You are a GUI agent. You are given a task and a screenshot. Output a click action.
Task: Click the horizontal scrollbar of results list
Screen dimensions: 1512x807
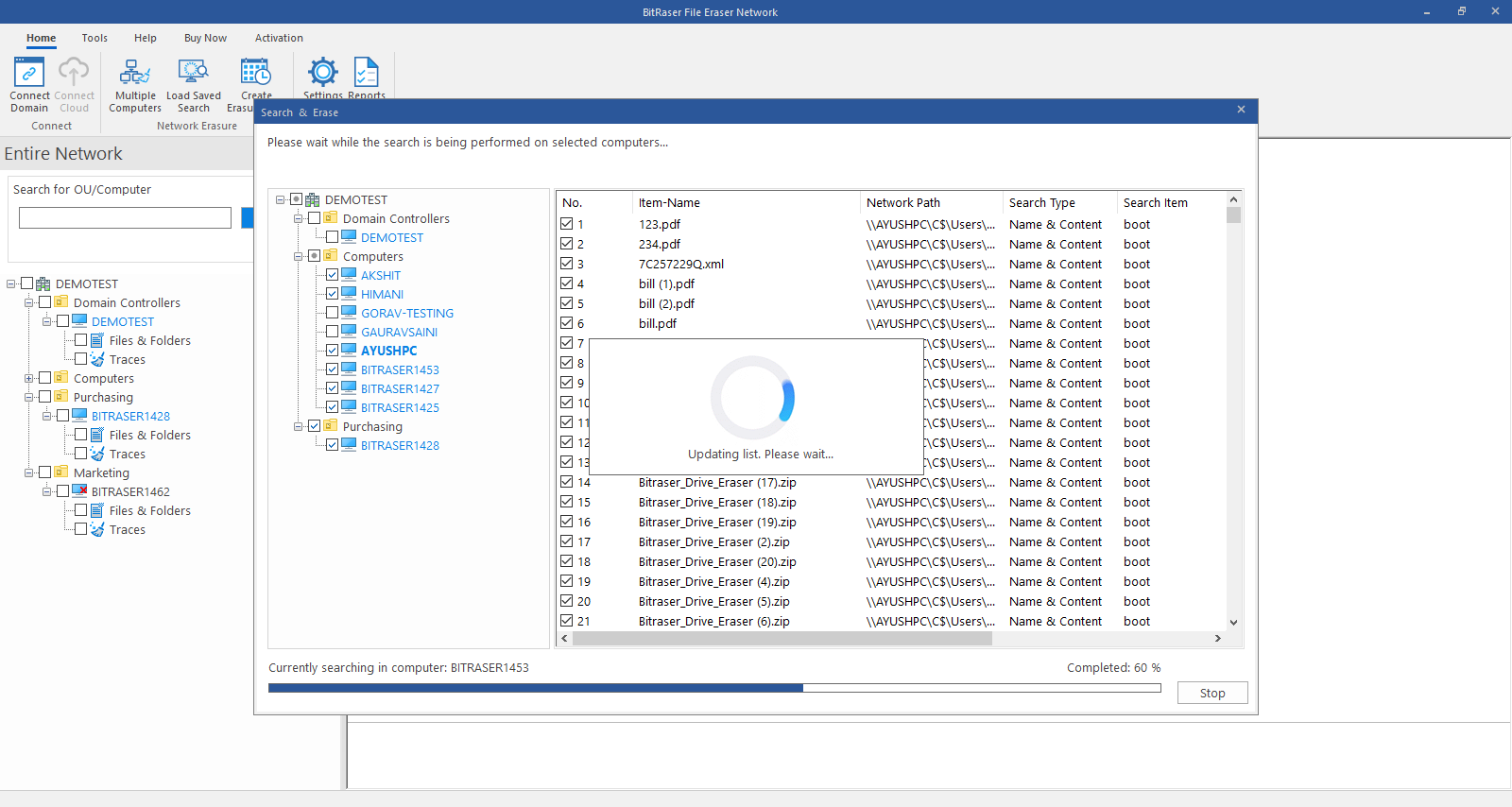[x=782, y=639]
